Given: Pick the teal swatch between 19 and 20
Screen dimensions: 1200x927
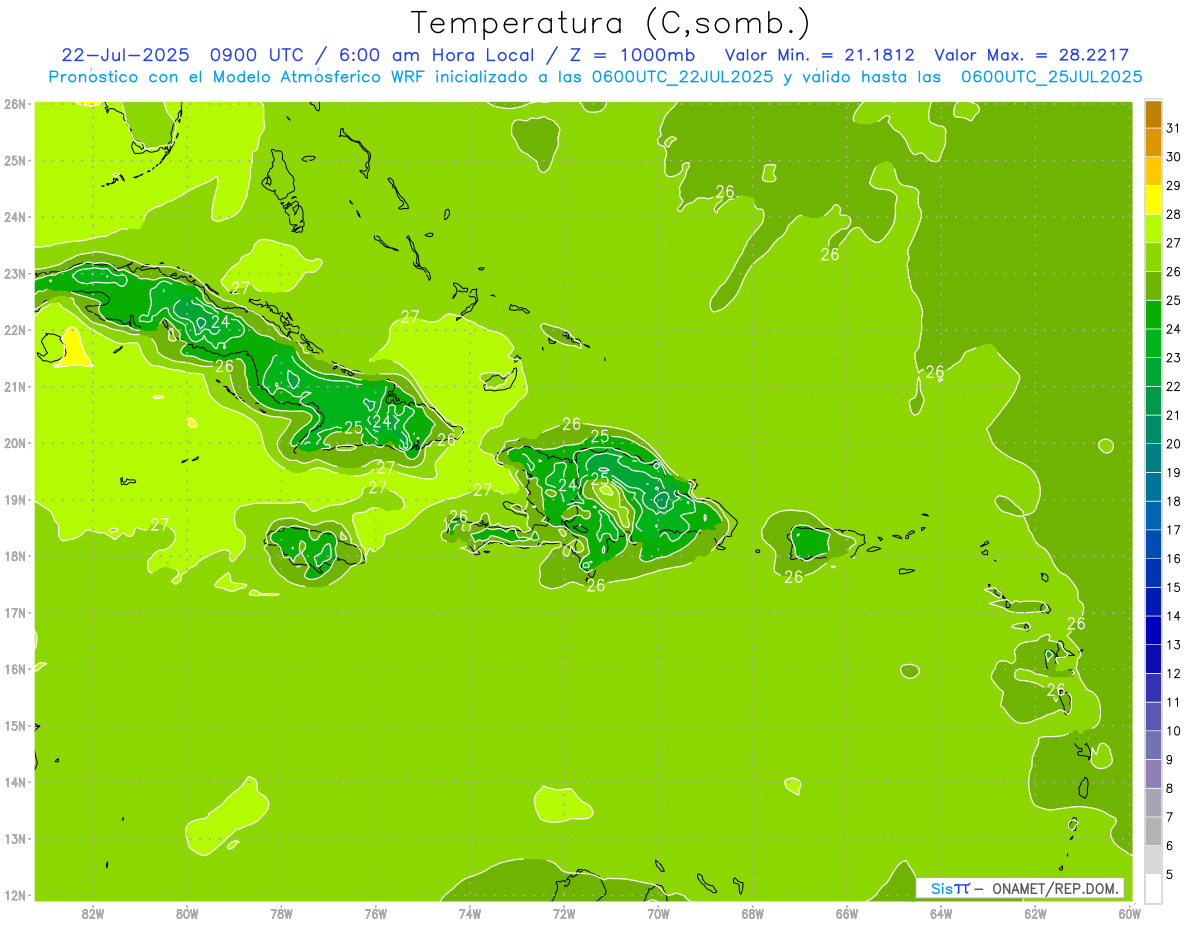Looking at the screenshot, I should (1153, 458).
